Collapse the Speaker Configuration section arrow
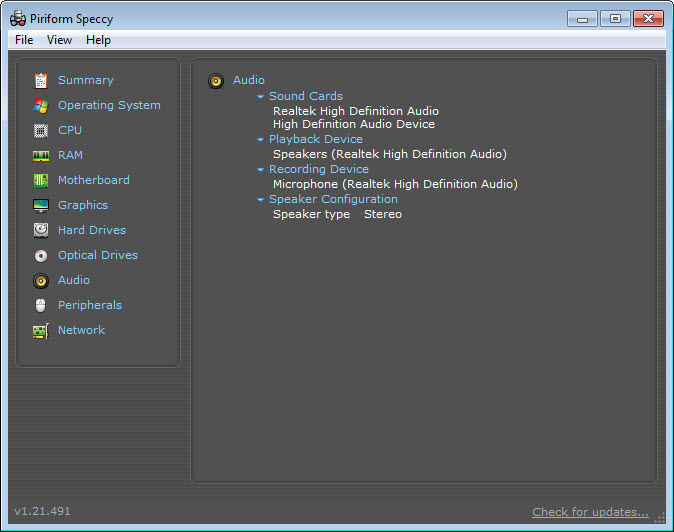The height and width of the screenshot is (532, 674). click(x=260, y=200)
